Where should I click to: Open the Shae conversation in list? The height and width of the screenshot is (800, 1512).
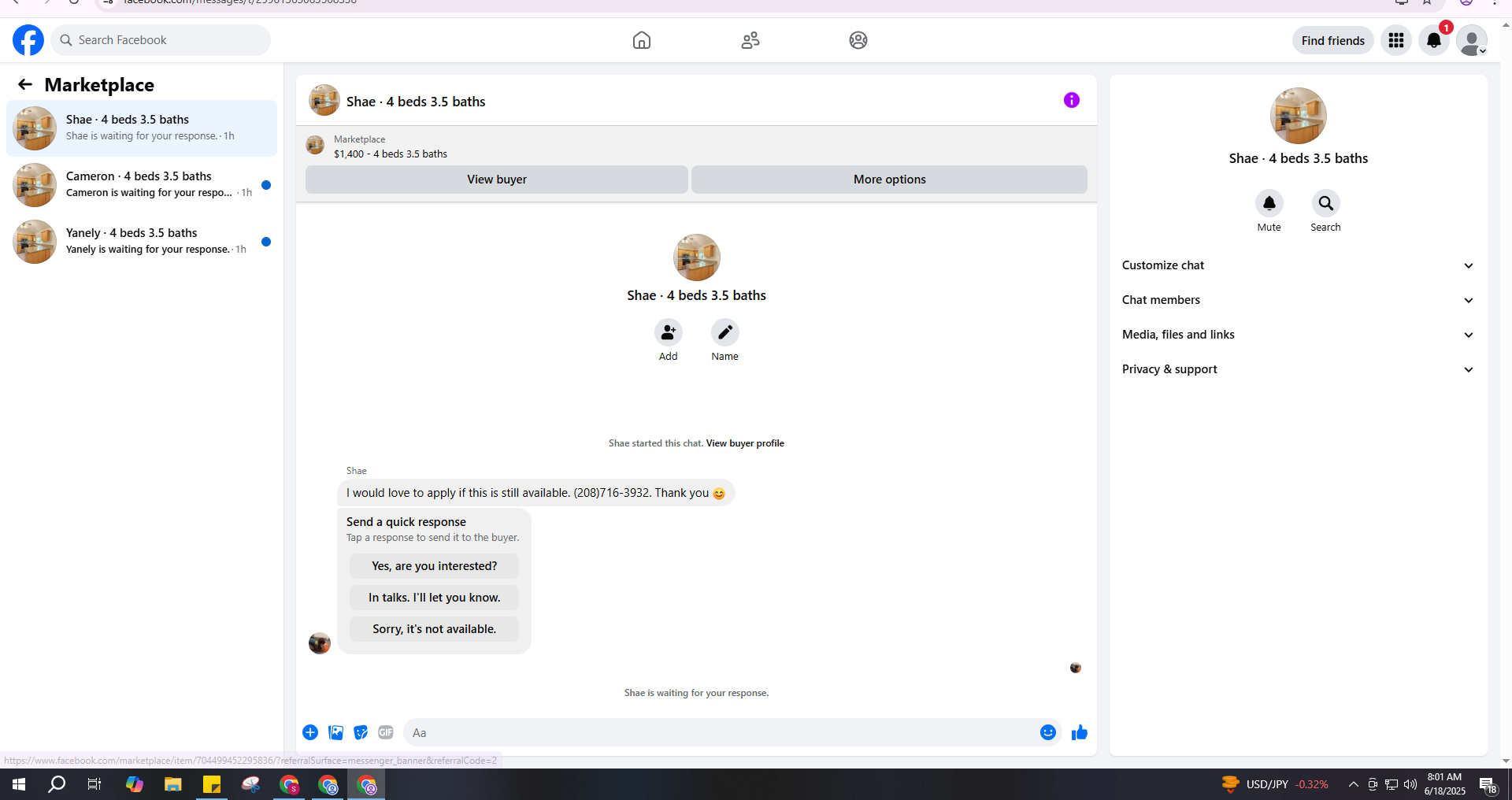tap(142, 128)
